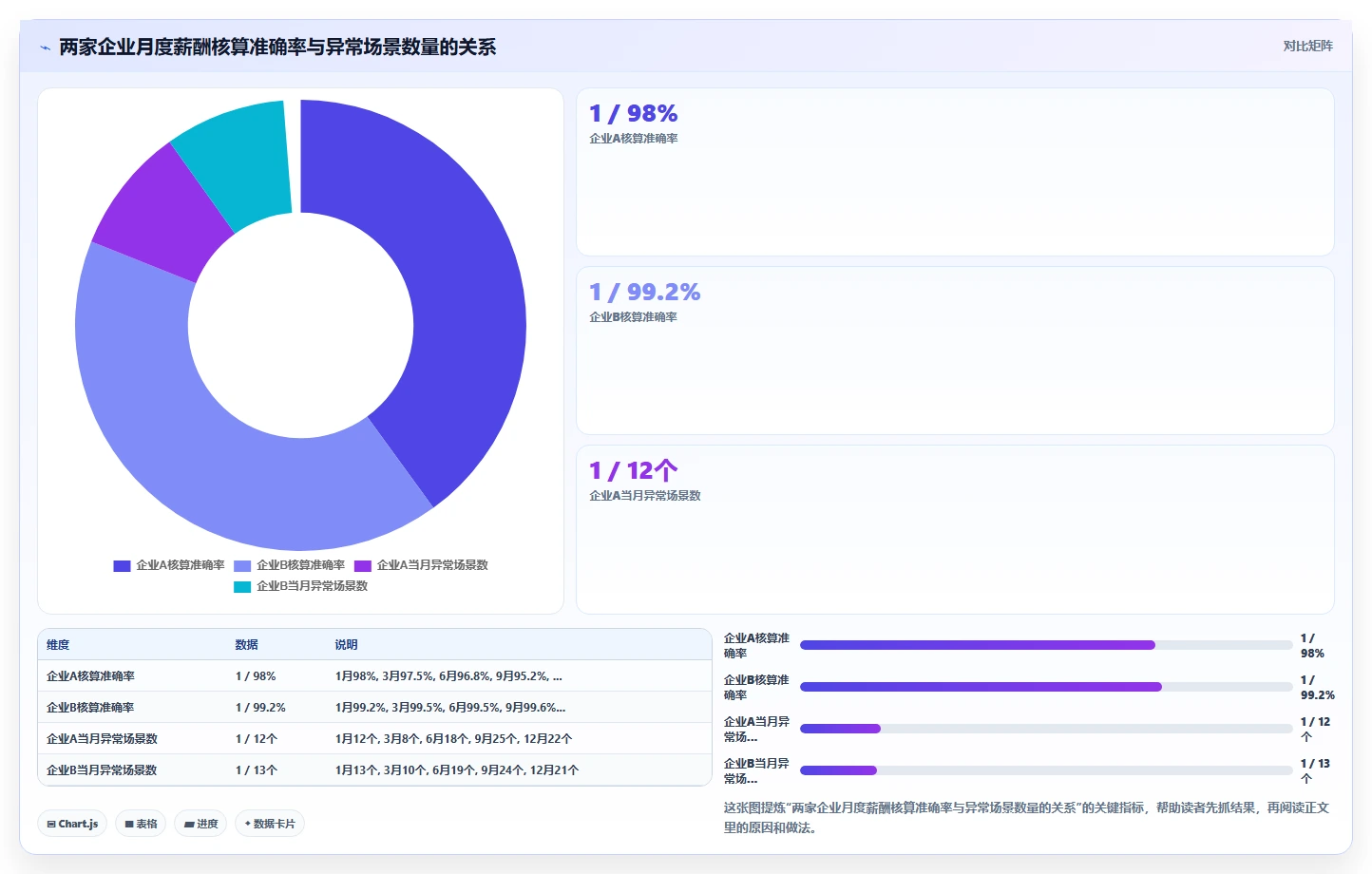Select table row 企业A当月异常场景数
This screenshot has width=1372, height=874.
374,739
